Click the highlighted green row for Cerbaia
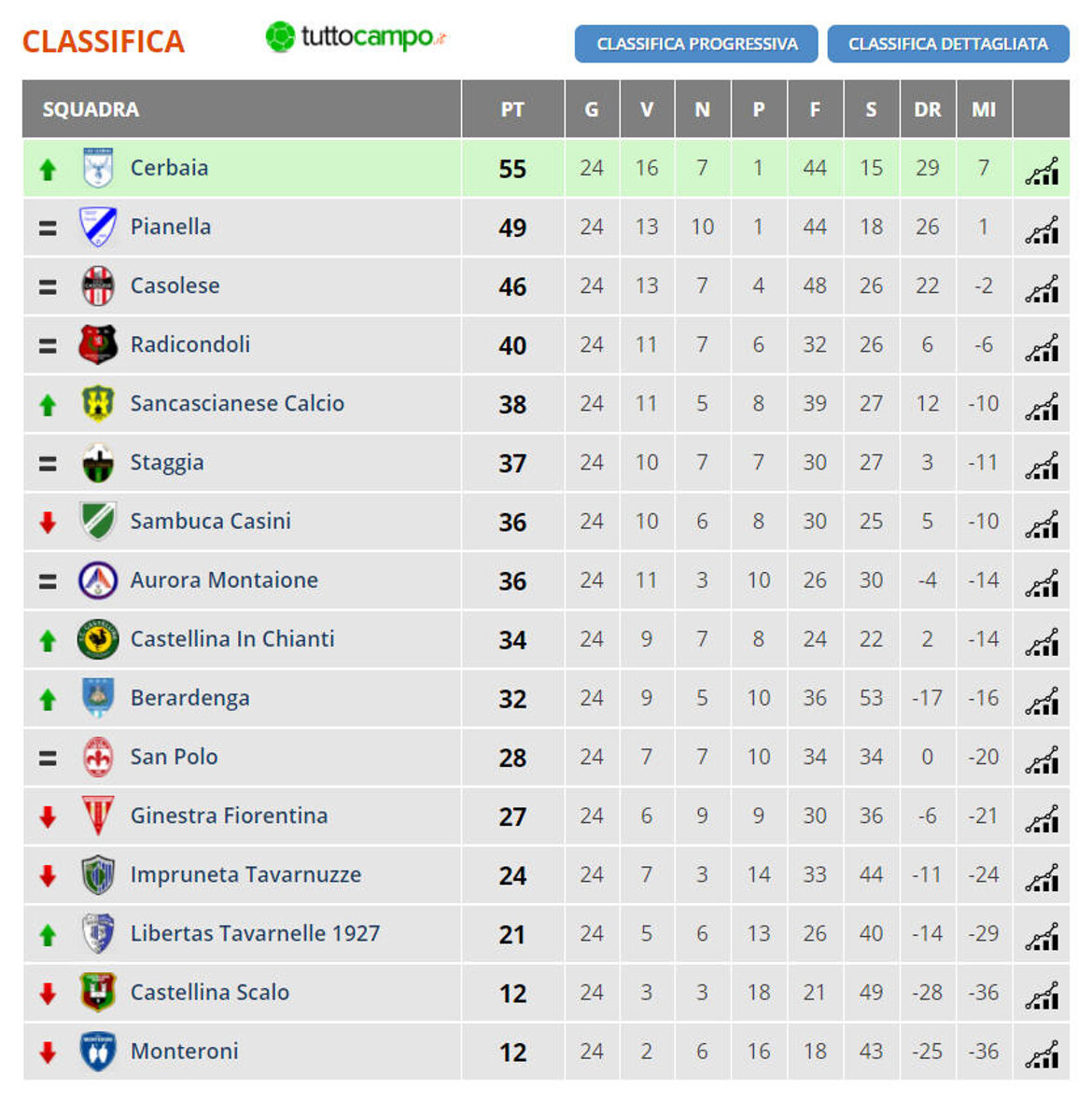The image size is (1092, 1102). coord(373,168)
